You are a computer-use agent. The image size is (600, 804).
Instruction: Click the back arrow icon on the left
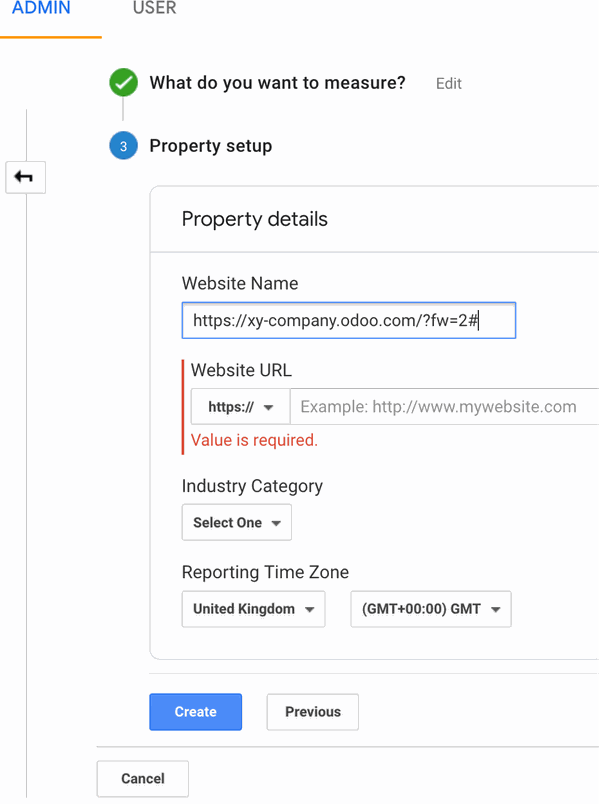25,177
